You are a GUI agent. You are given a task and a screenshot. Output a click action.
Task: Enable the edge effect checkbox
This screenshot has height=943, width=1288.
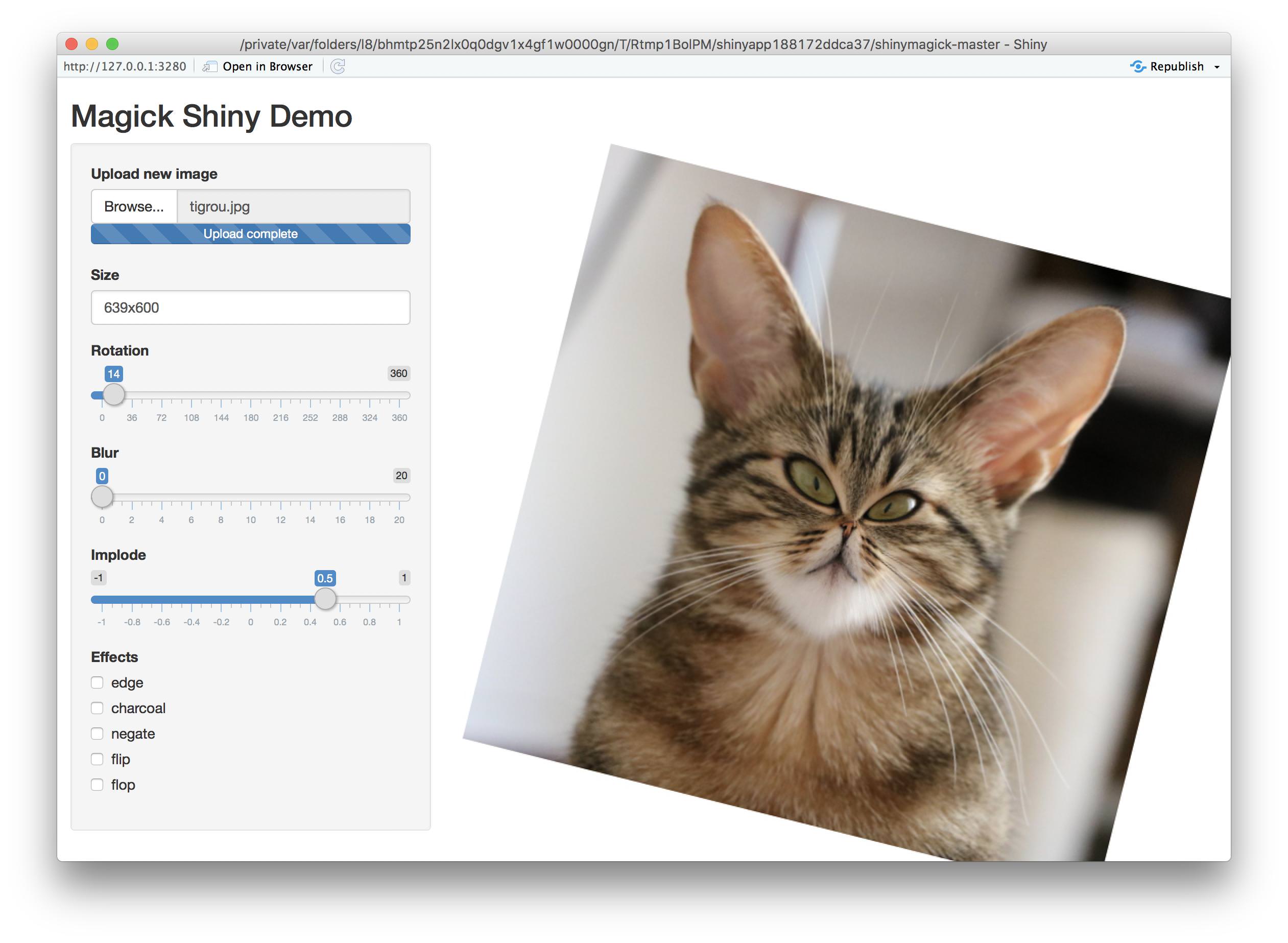[x=97, y=682]
